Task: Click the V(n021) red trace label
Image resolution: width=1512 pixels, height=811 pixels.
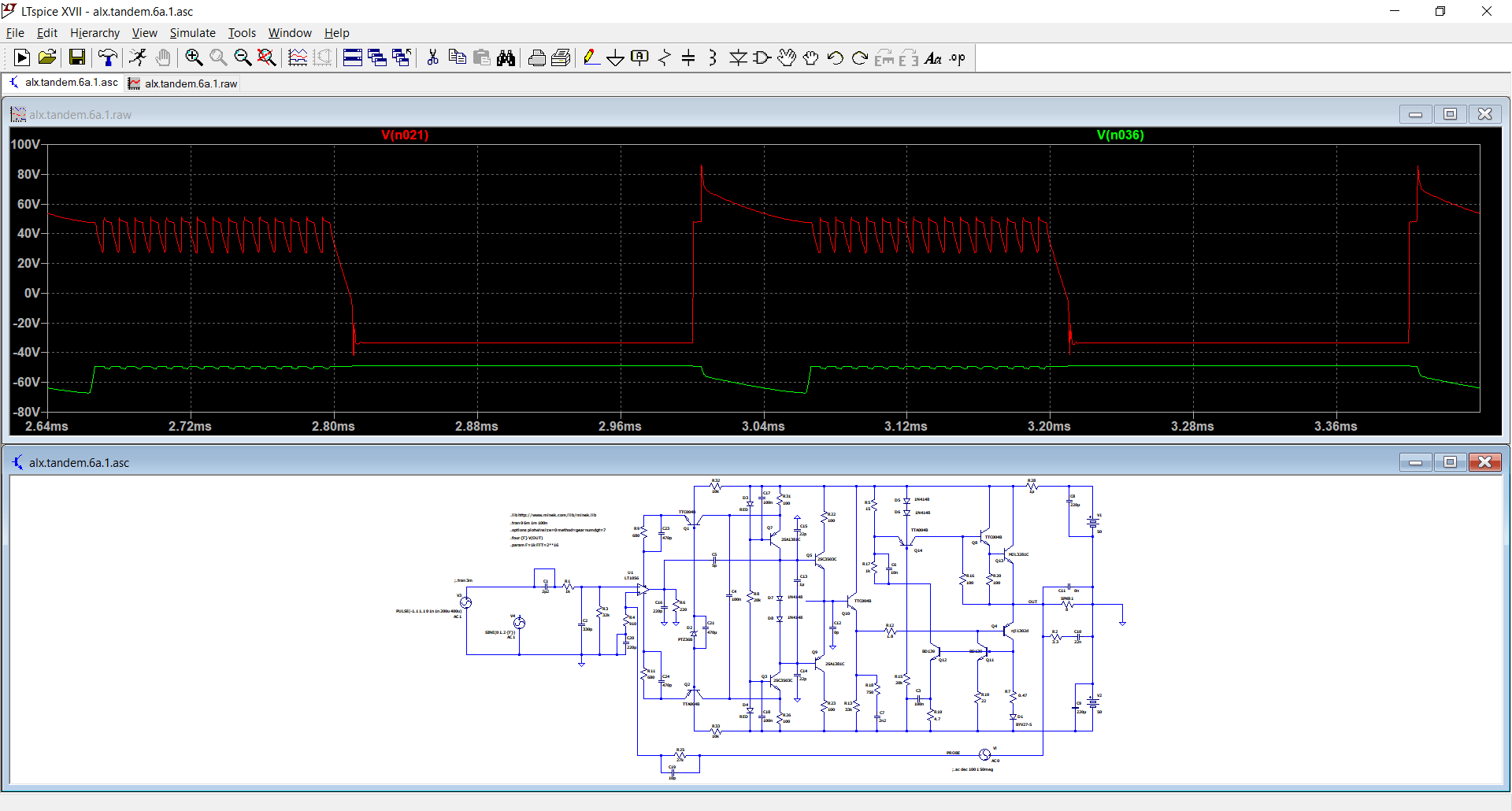Action: pyautogui.click(x=405, y=135)
